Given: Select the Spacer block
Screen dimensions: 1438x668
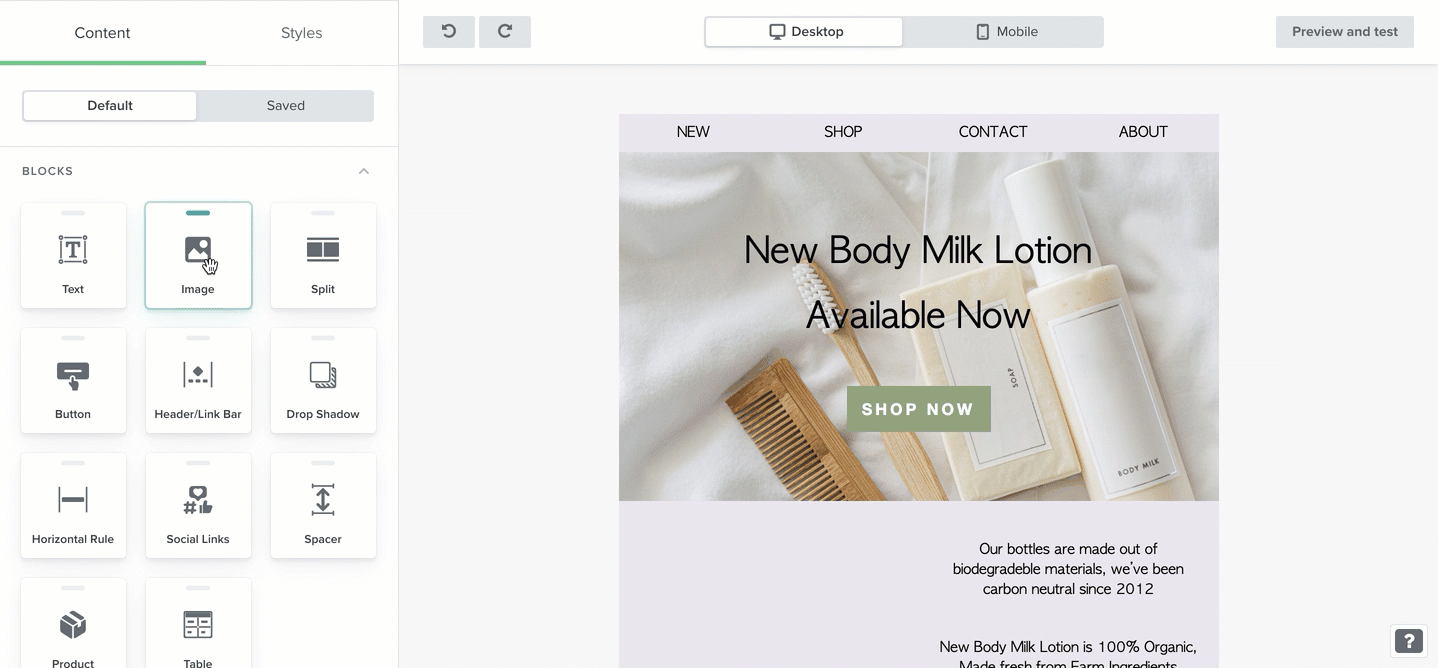Looking at the screenshot, I should pos(323,506).
